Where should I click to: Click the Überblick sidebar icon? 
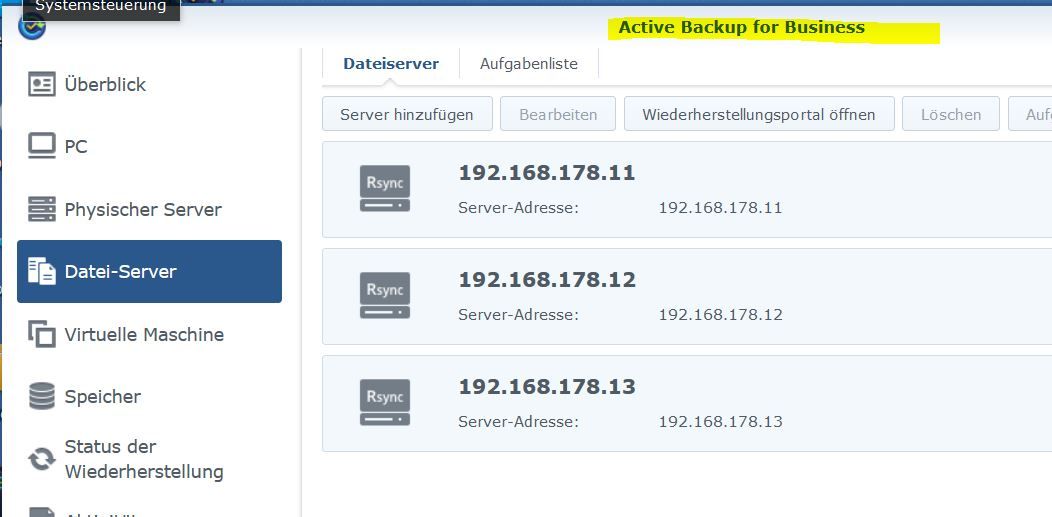click(42, 84)
